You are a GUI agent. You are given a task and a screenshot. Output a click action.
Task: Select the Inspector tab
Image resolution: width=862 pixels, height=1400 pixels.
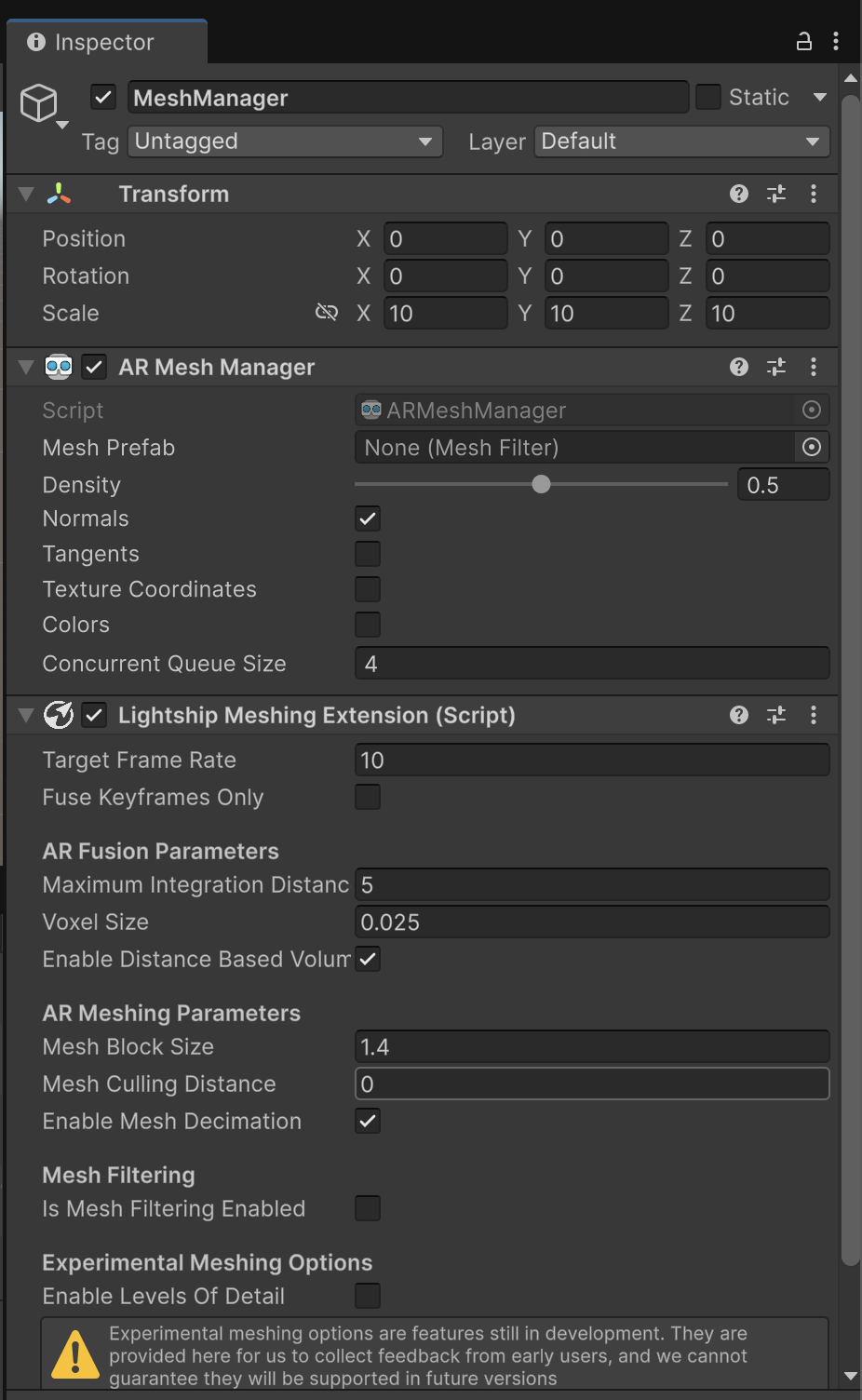coord(103,41)
